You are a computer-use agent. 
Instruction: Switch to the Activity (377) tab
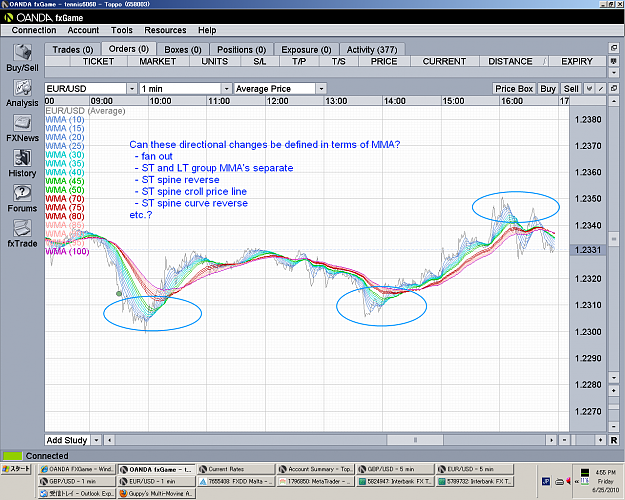coord(372,49)
